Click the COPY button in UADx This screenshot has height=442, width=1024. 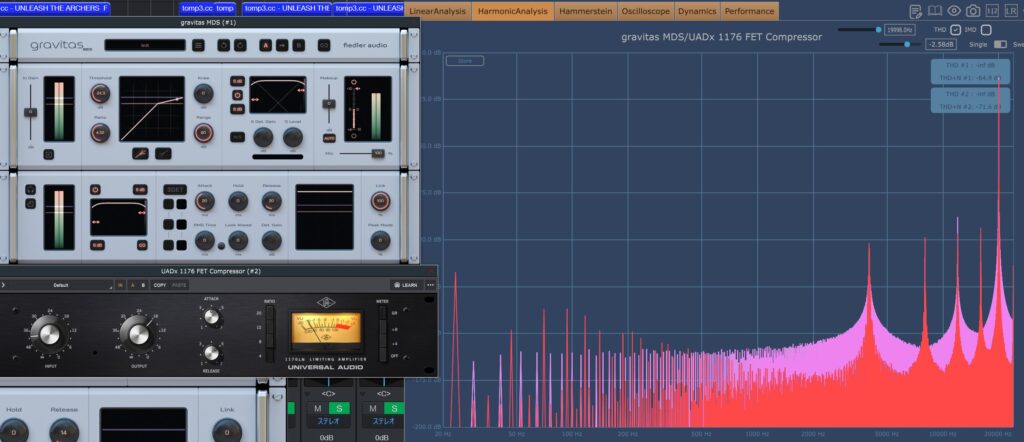[159, 285]
